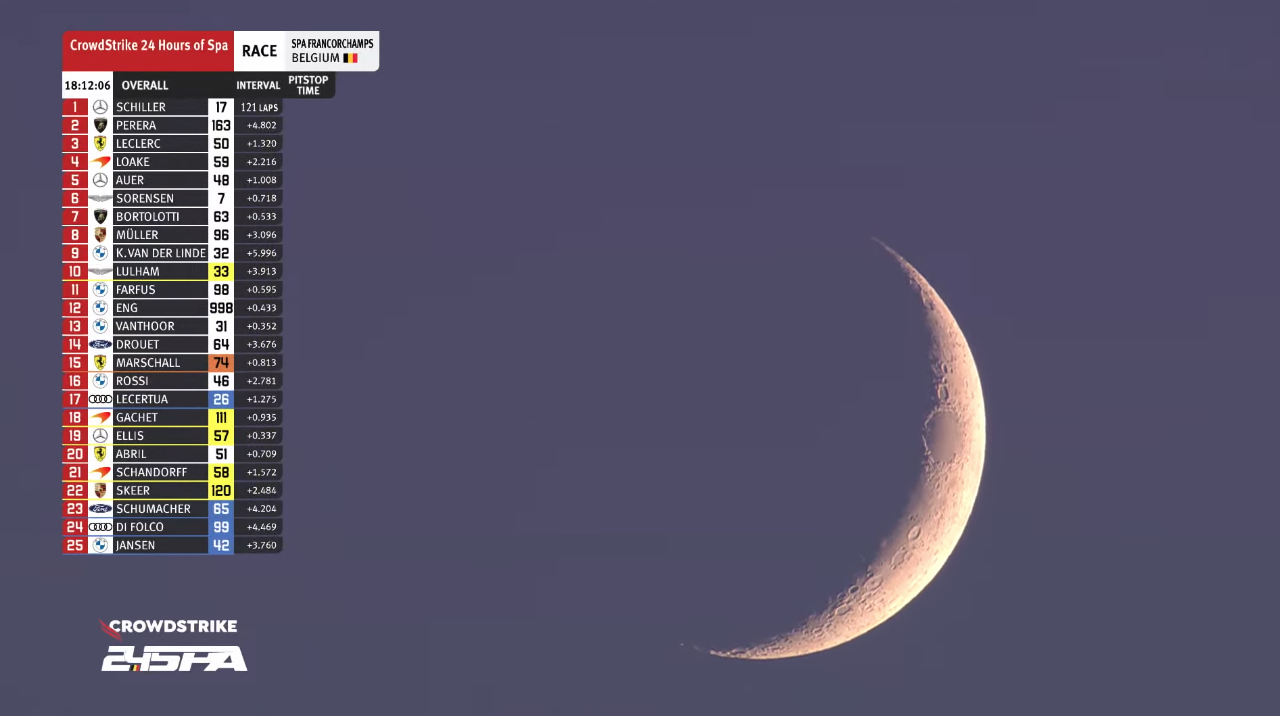Click the McLaren logo beside LOAKE
This screenshot has height=716, width=1280.
100,162
